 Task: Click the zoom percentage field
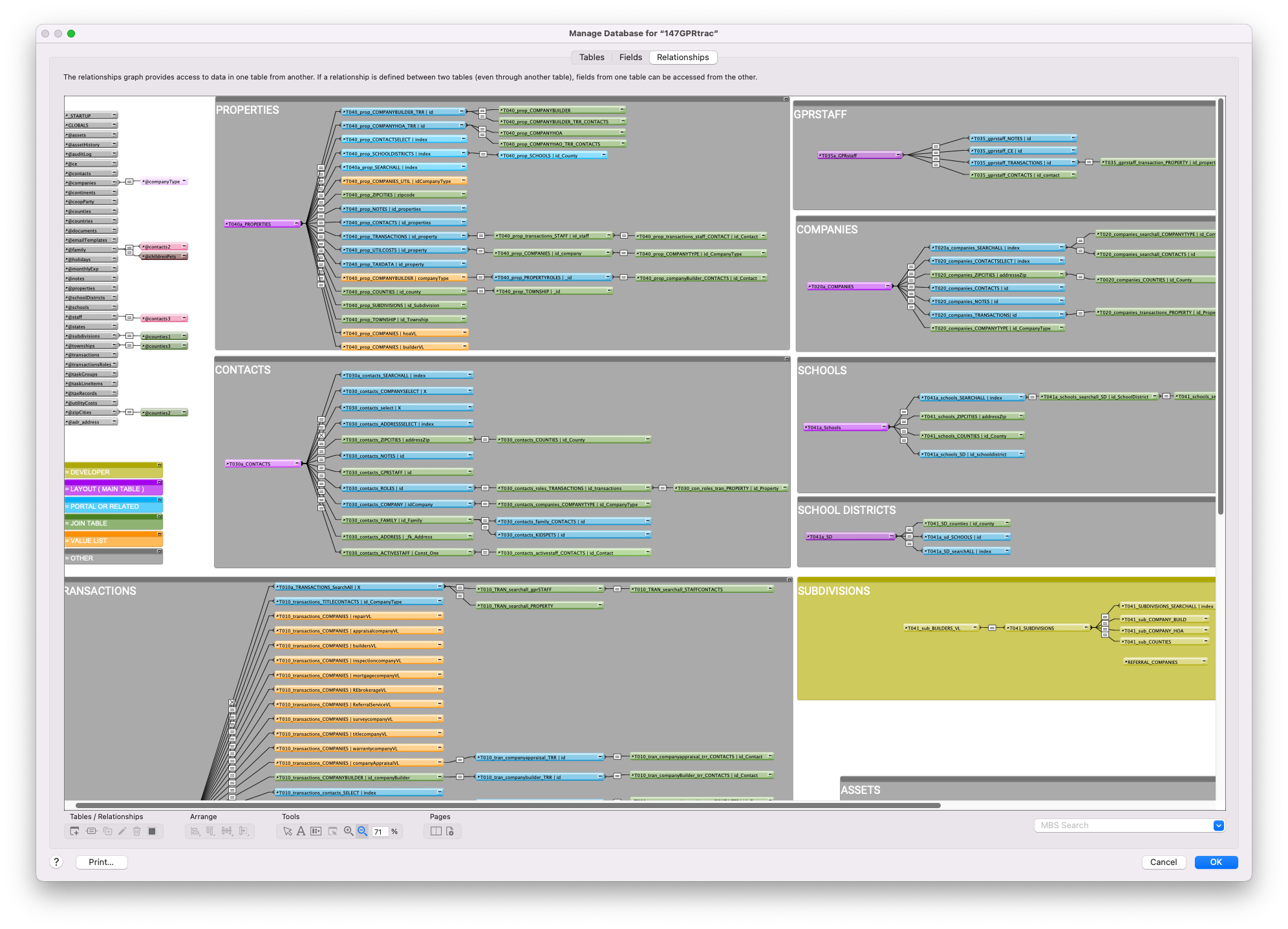pyautogui.click(x=379, y=832)
